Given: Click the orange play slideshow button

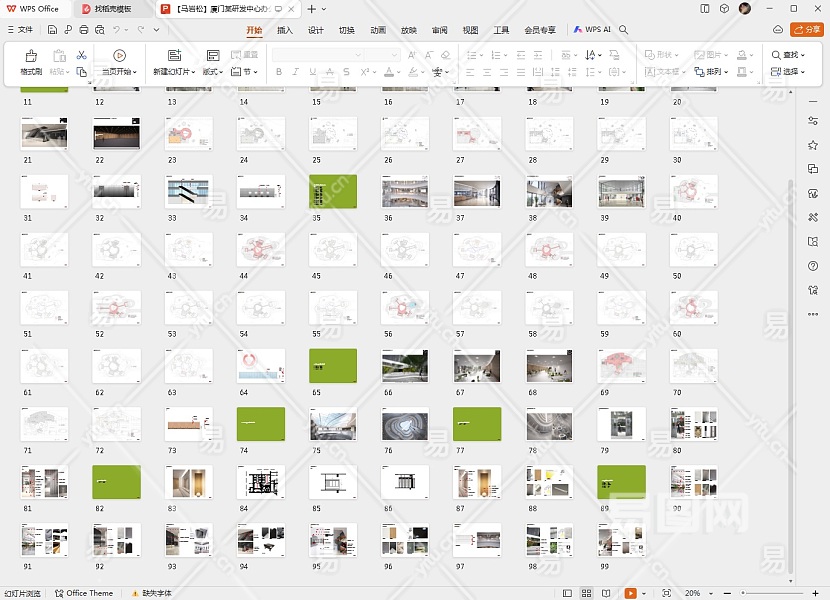Looking at the screenshot, I should (x=630, y=593).
